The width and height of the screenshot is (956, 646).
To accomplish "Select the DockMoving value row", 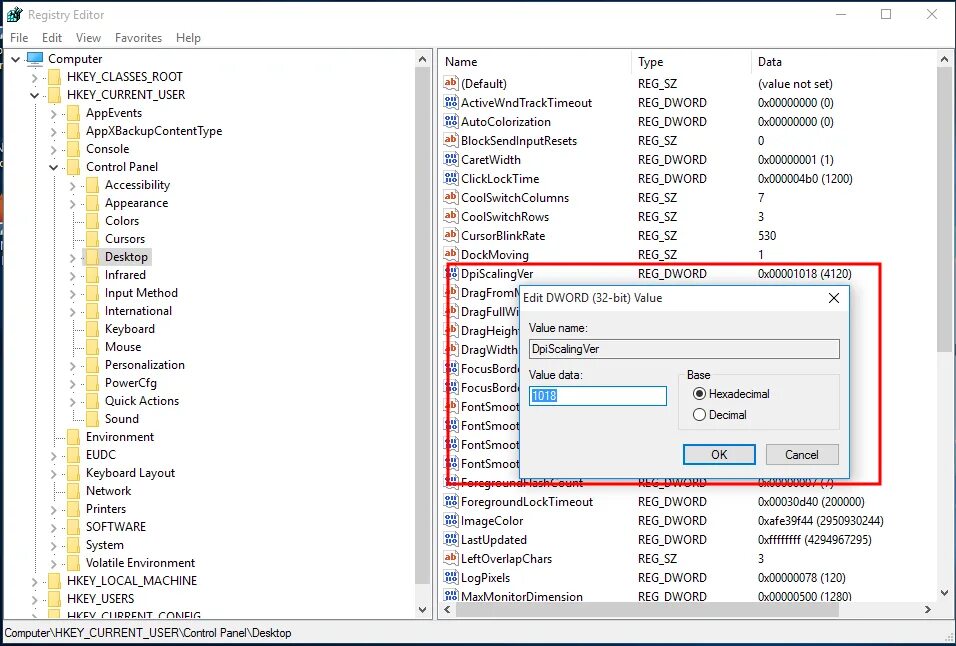I will (688, 254).
